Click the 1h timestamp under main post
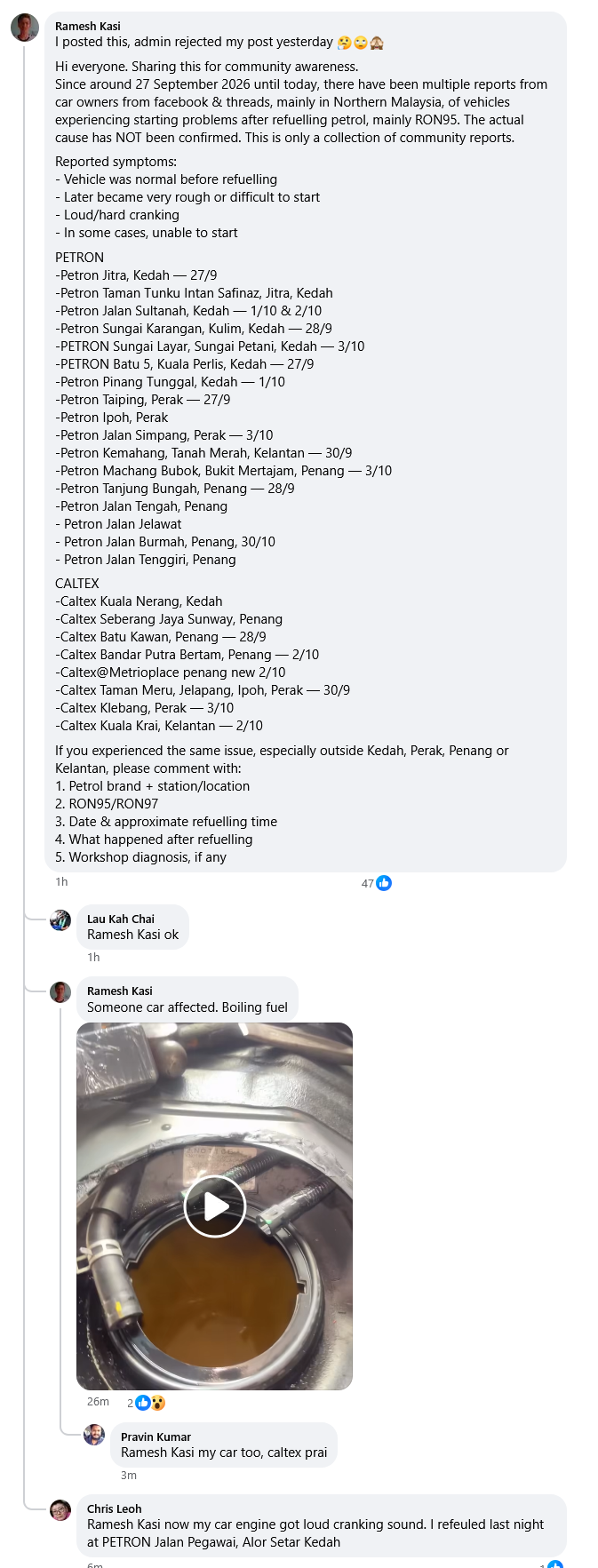 click(x=61, y=882)
